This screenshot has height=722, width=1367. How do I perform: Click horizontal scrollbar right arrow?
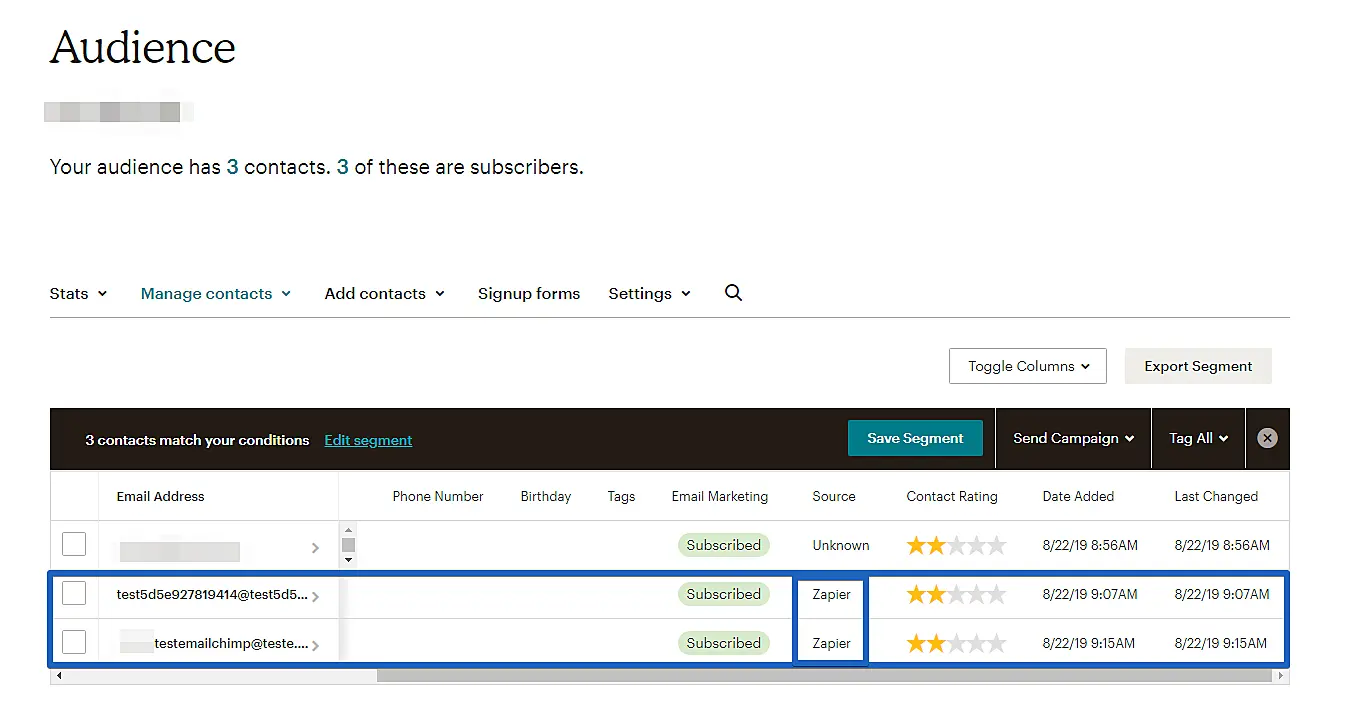[1281, 677]
